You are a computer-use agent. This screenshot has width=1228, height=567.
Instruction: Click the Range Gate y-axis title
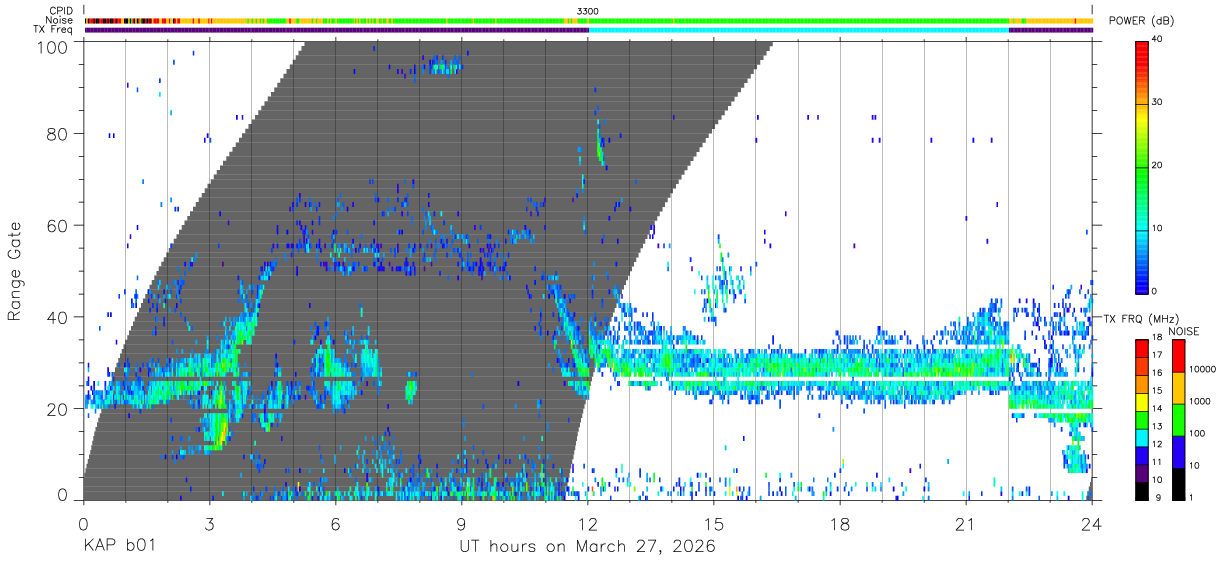tap(16, 271)
